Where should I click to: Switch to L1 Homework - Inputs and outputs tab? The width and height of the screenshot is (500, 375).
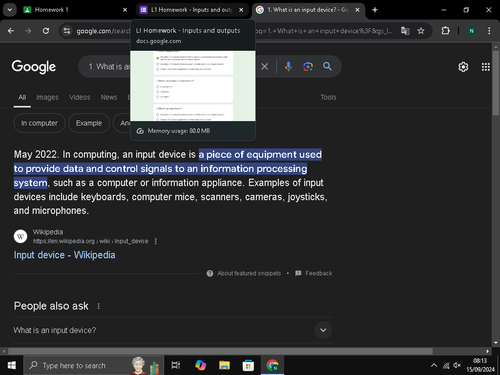pyautogui.click(x=192, y=10)
